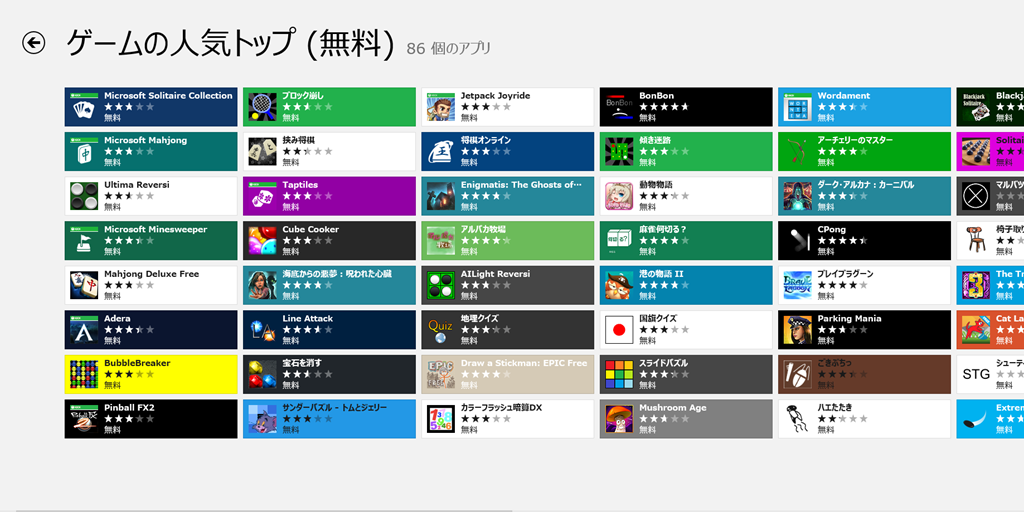This screenshot has width=1024, height=512.
Task: Select the Parking Mania officer icon
Action: coord(797,330)
